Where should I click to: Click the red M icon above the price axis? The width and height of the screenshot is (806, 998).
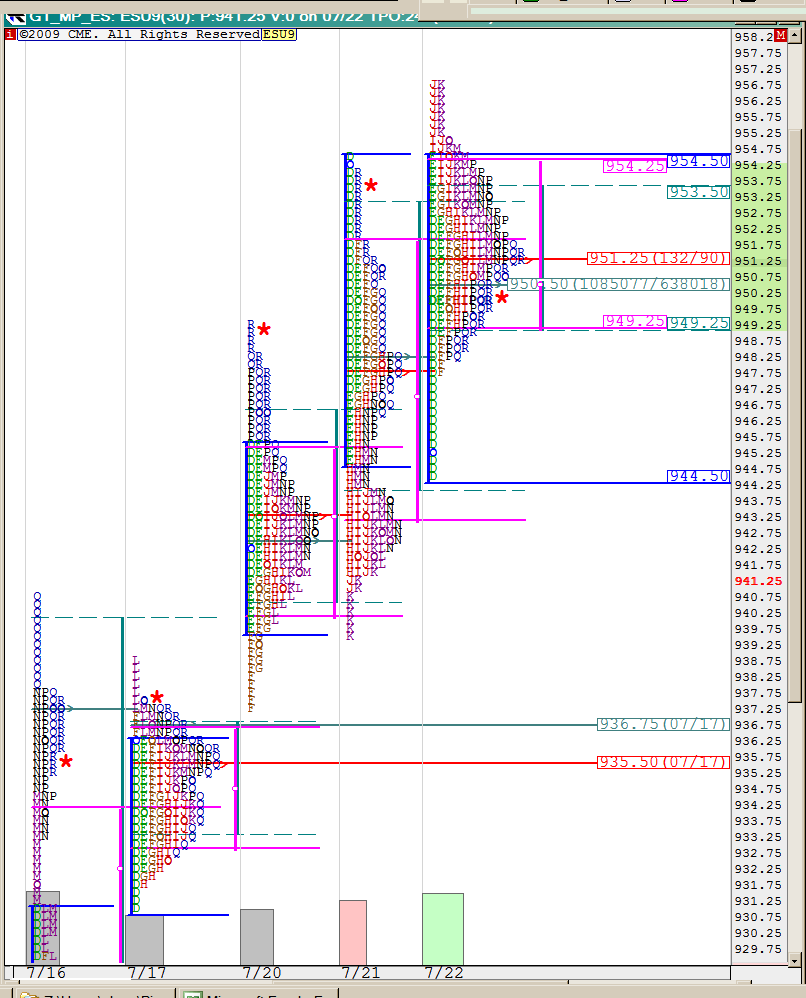[x=781, y=36]
